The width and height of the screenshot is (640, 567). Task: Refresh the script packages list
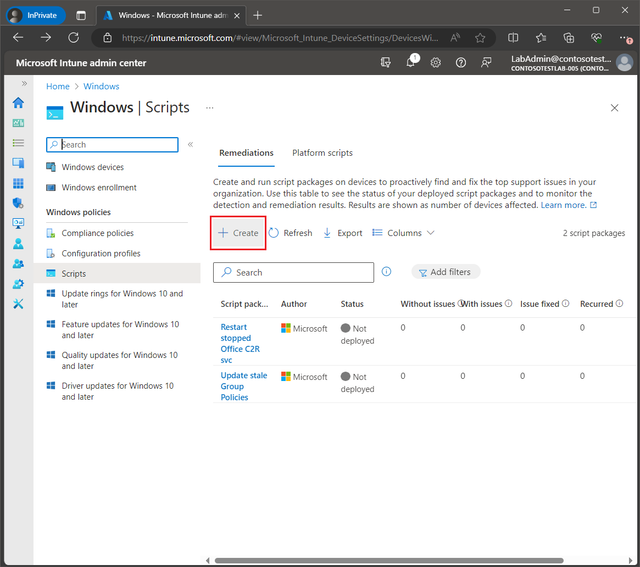tap(291, 233)
